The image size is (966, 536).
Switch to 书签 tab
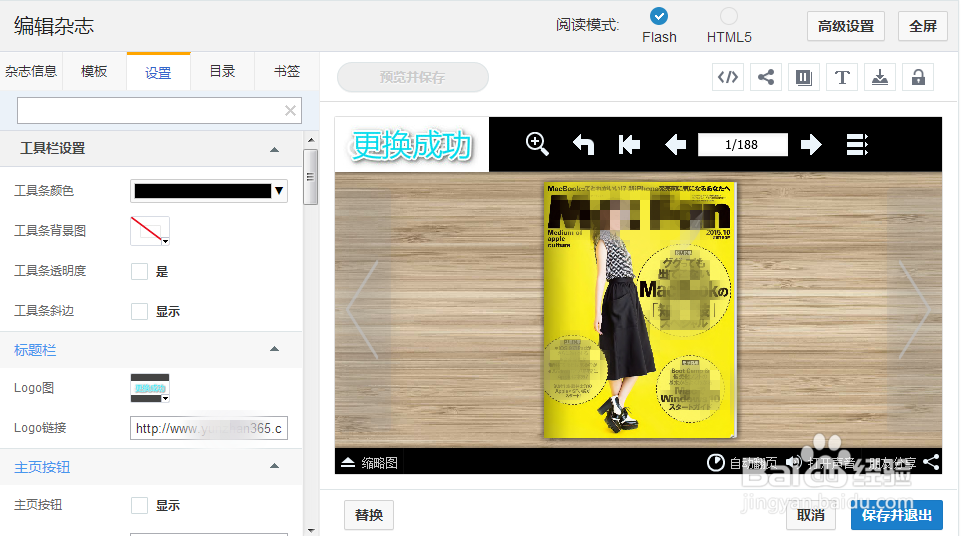click(287, 71)
